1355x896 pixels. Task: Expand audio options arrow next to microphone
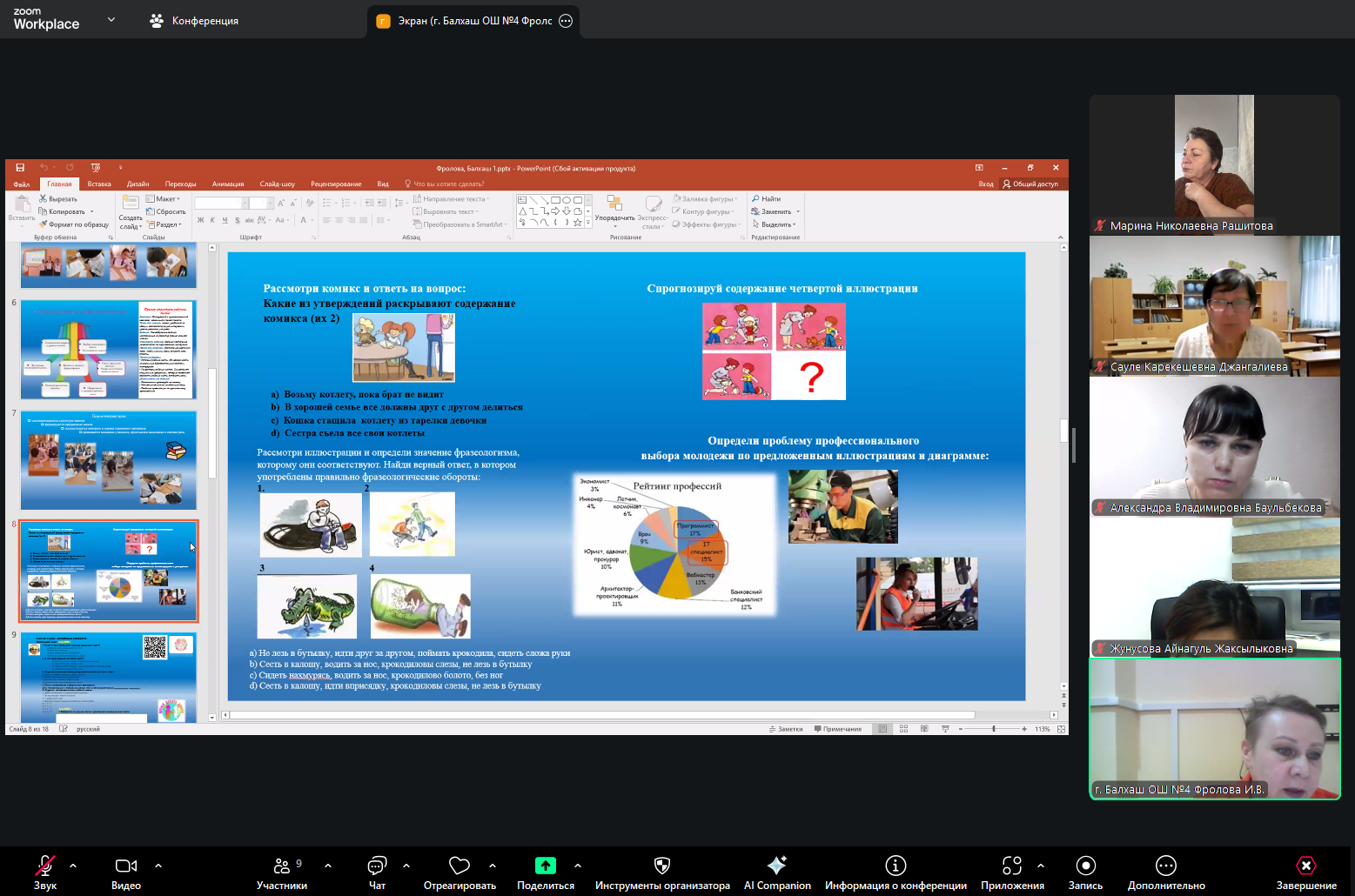tap(73, 866)
